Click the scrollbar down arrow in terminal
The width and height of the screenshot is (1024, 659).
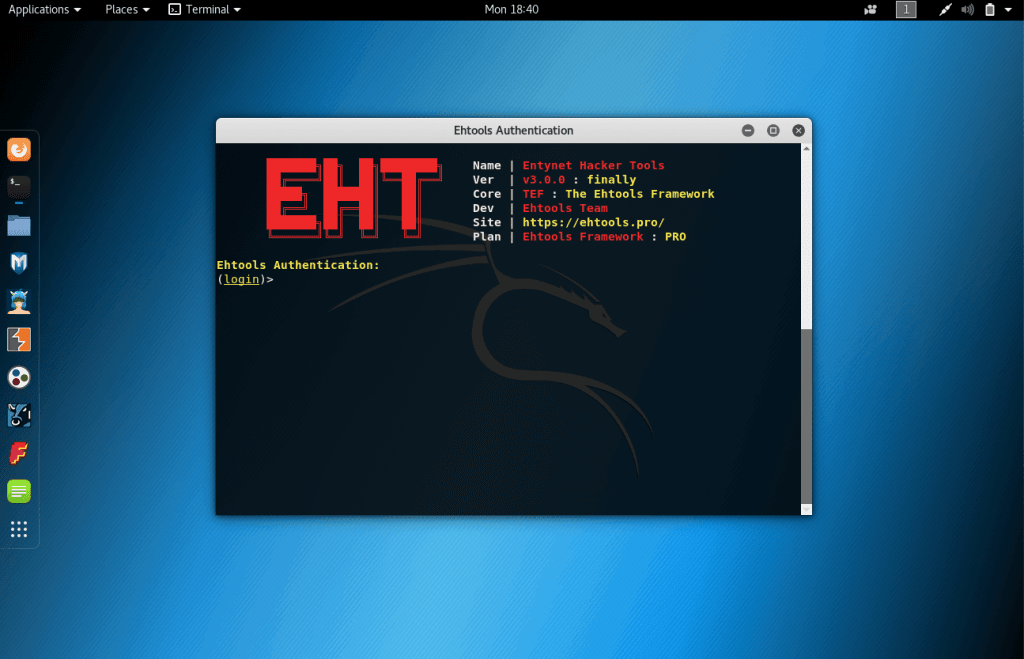[x=807, y=509]
